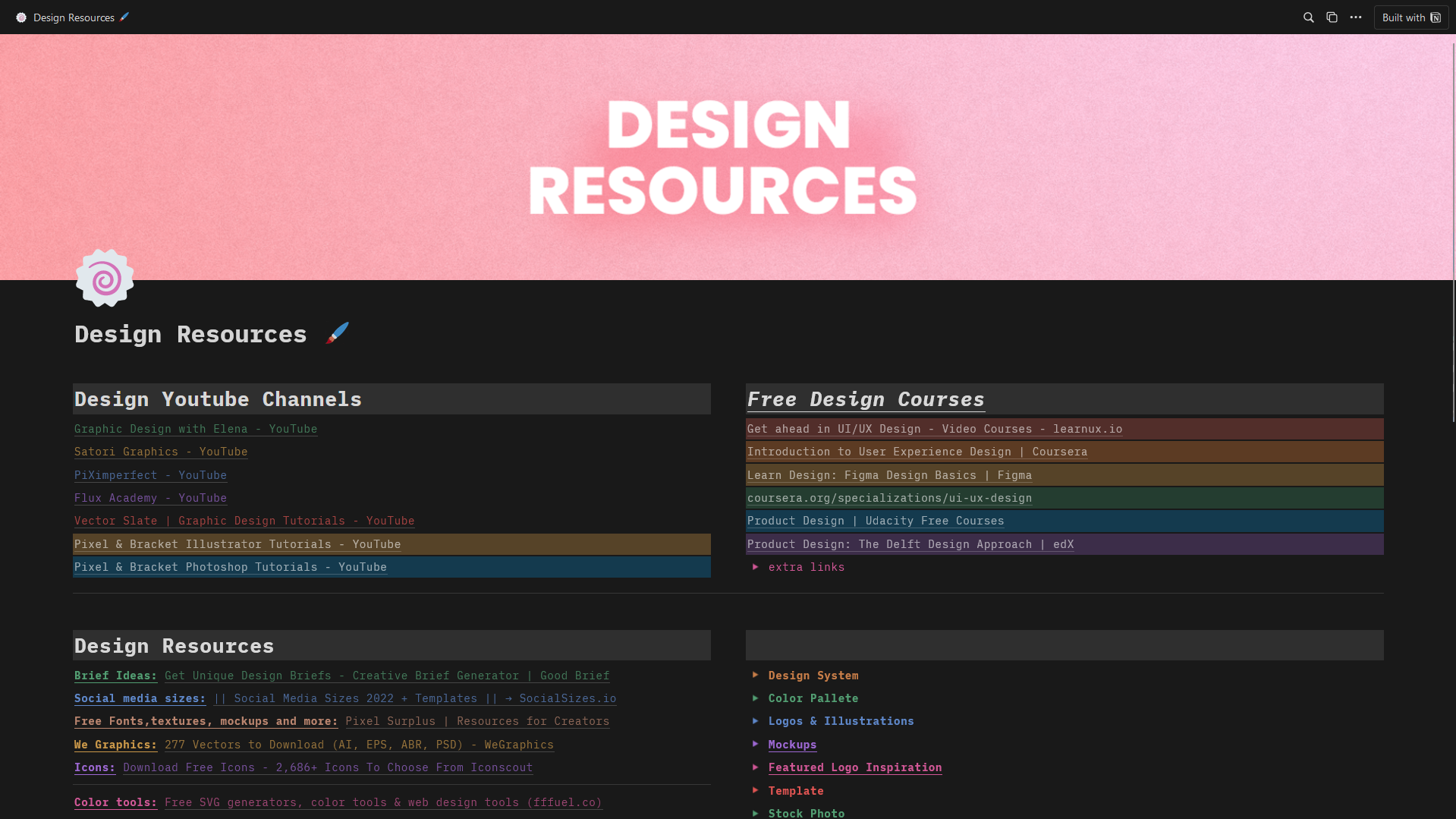This screenshot has width=1456, height=819.
Task: Open Pixel & Bracket Illustrator Tutorials link
Action: coord(237,544)
